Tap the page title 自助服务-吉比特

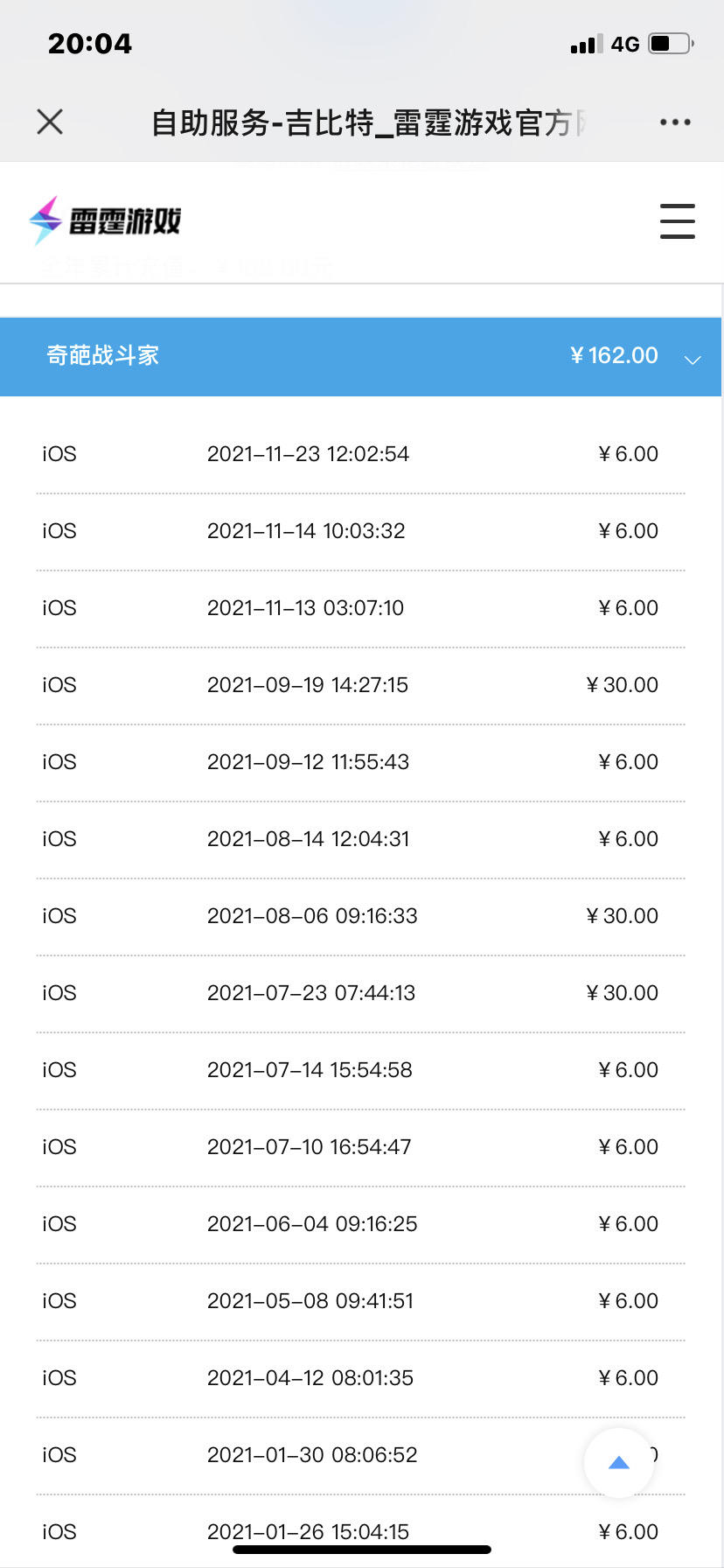262,122
